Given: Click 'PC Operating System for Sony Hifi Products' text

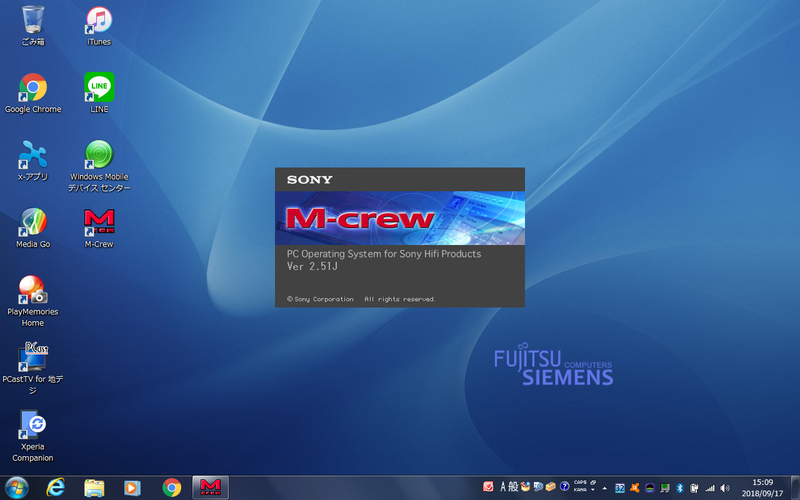Looking at the screenshot, I should (384, 254).
